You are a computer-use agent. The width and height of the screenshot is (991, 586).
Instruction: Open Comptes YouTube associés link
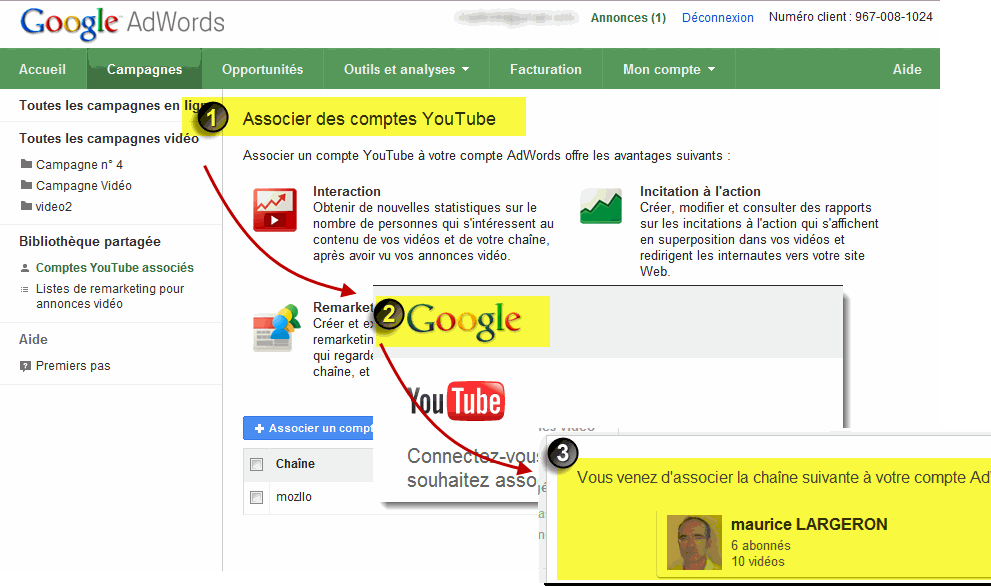[114, 268]
